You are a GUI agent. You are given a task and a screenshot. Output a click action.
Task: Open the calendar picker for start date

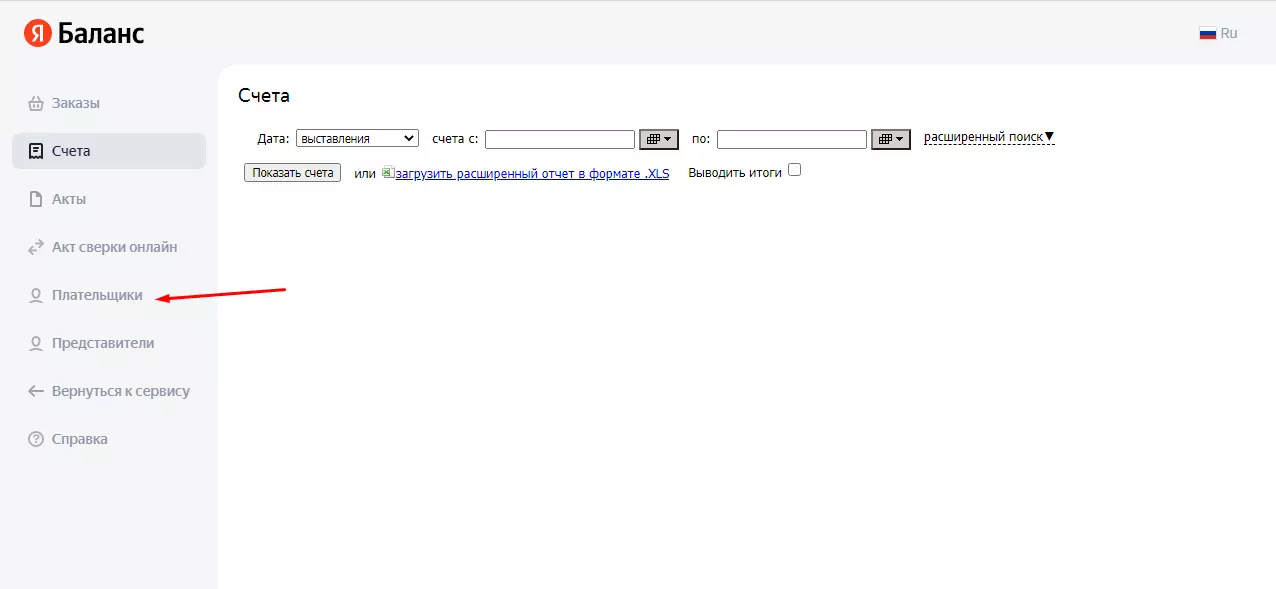tap(659, 139)
